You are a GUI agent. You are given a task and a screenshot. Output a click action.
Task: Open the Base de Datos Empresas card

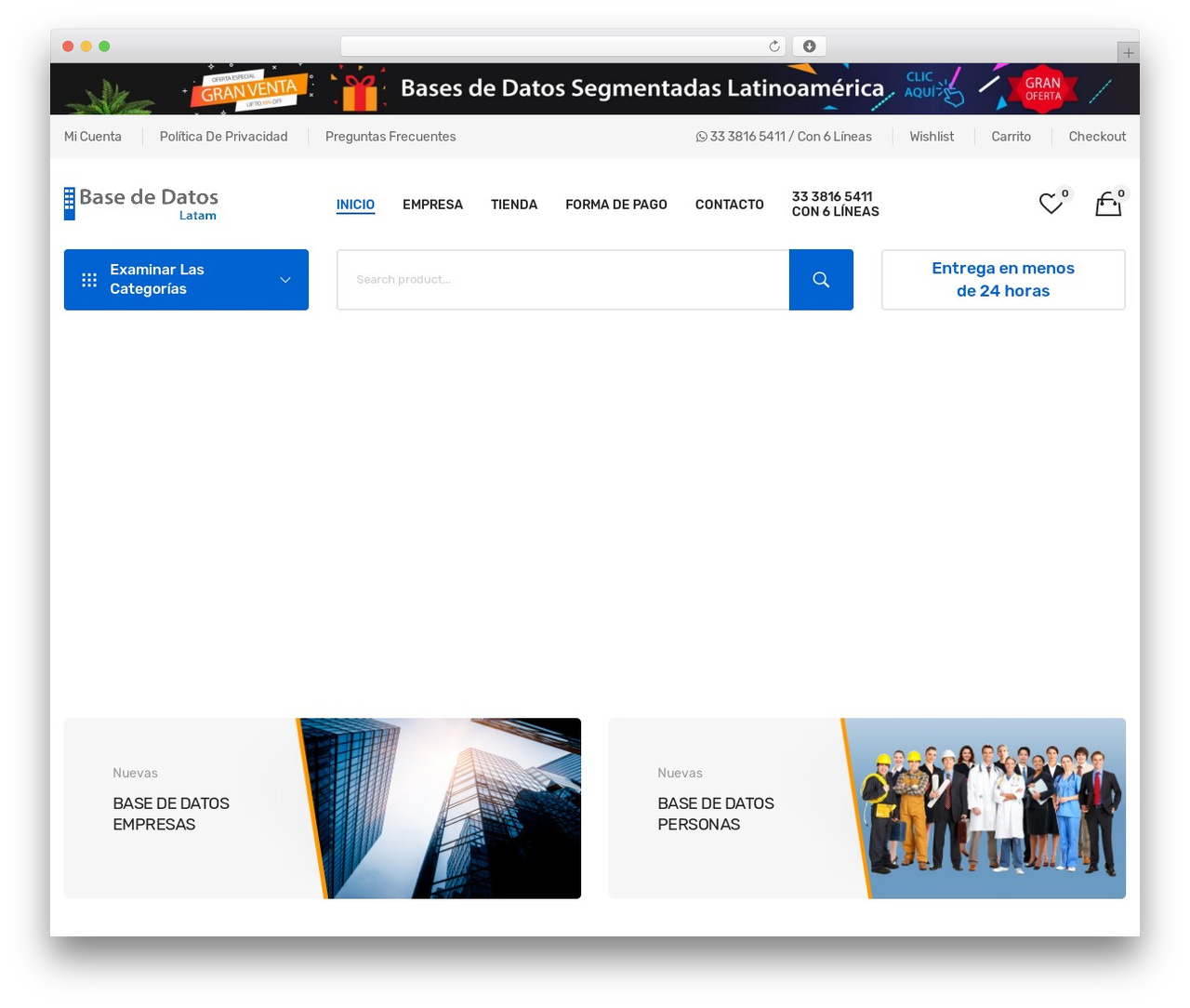click(323, 808)
